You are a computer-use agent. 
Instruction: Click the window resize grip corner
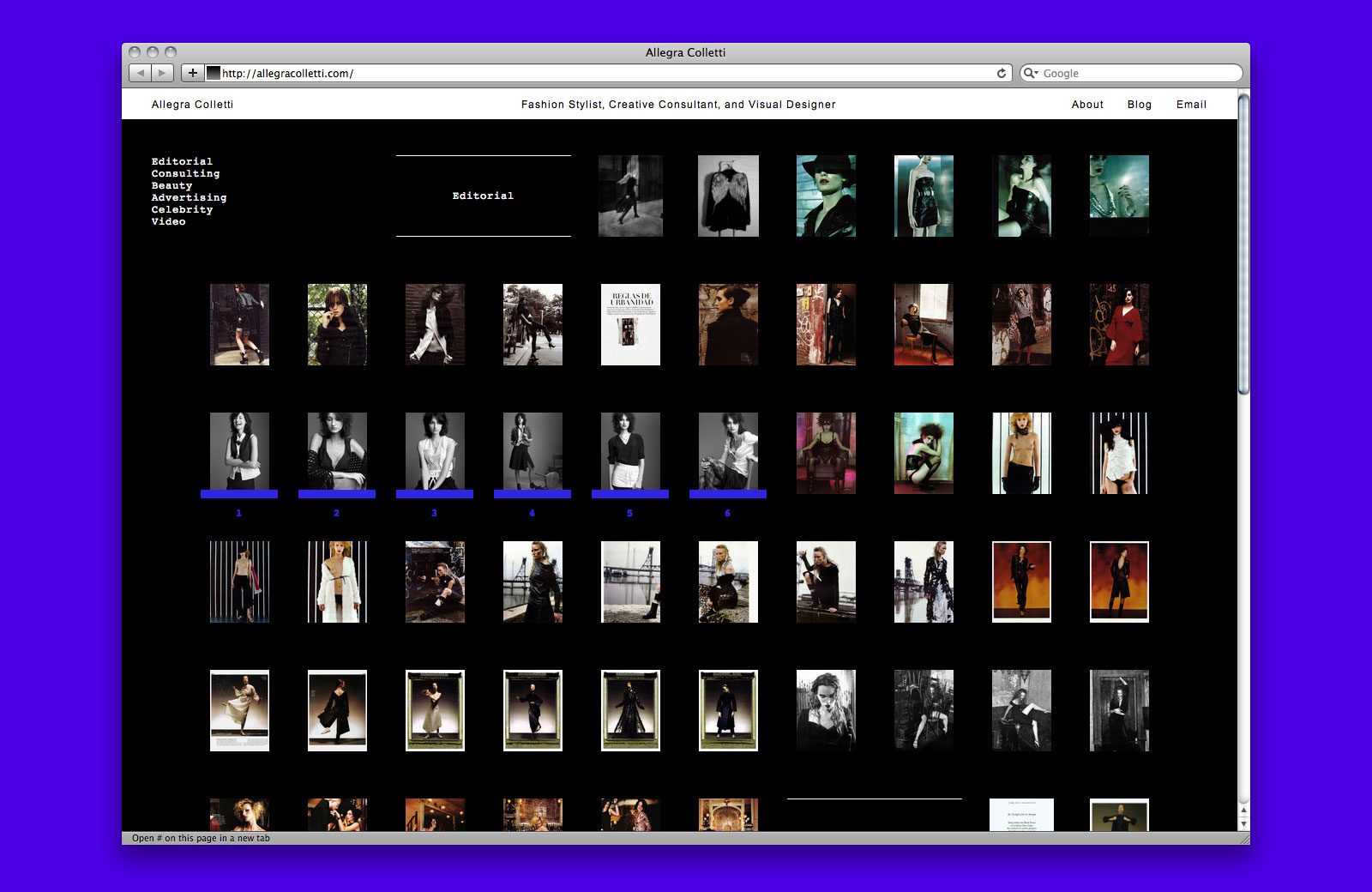(x=1243, y=839)
